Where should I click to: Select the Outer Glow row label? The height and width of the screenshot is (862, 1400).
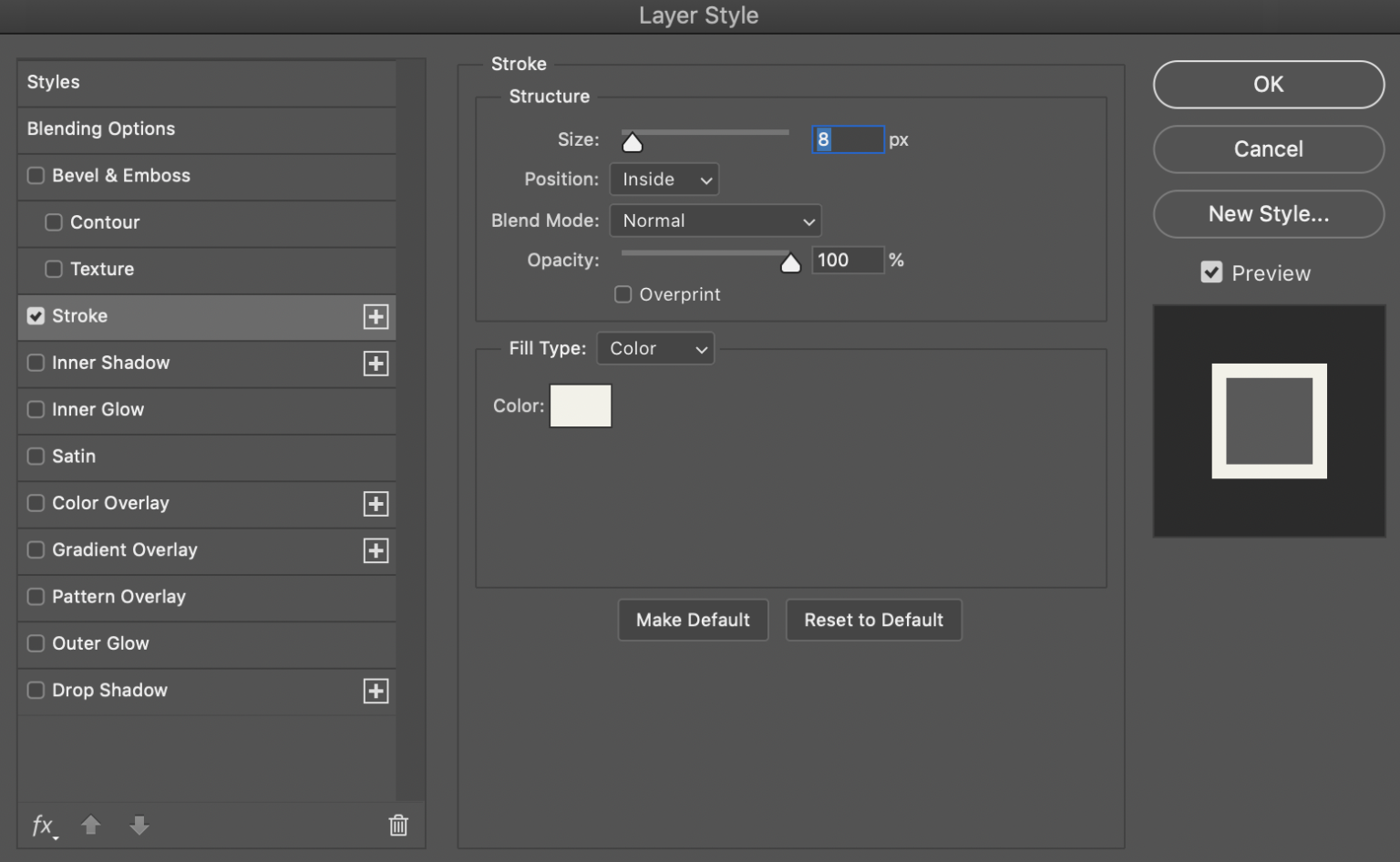[100, 643]
